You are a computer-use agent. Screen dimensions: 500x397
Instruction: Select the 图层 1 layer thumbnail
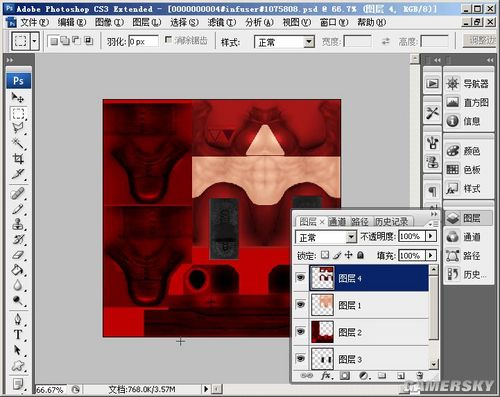coord(322,305)
